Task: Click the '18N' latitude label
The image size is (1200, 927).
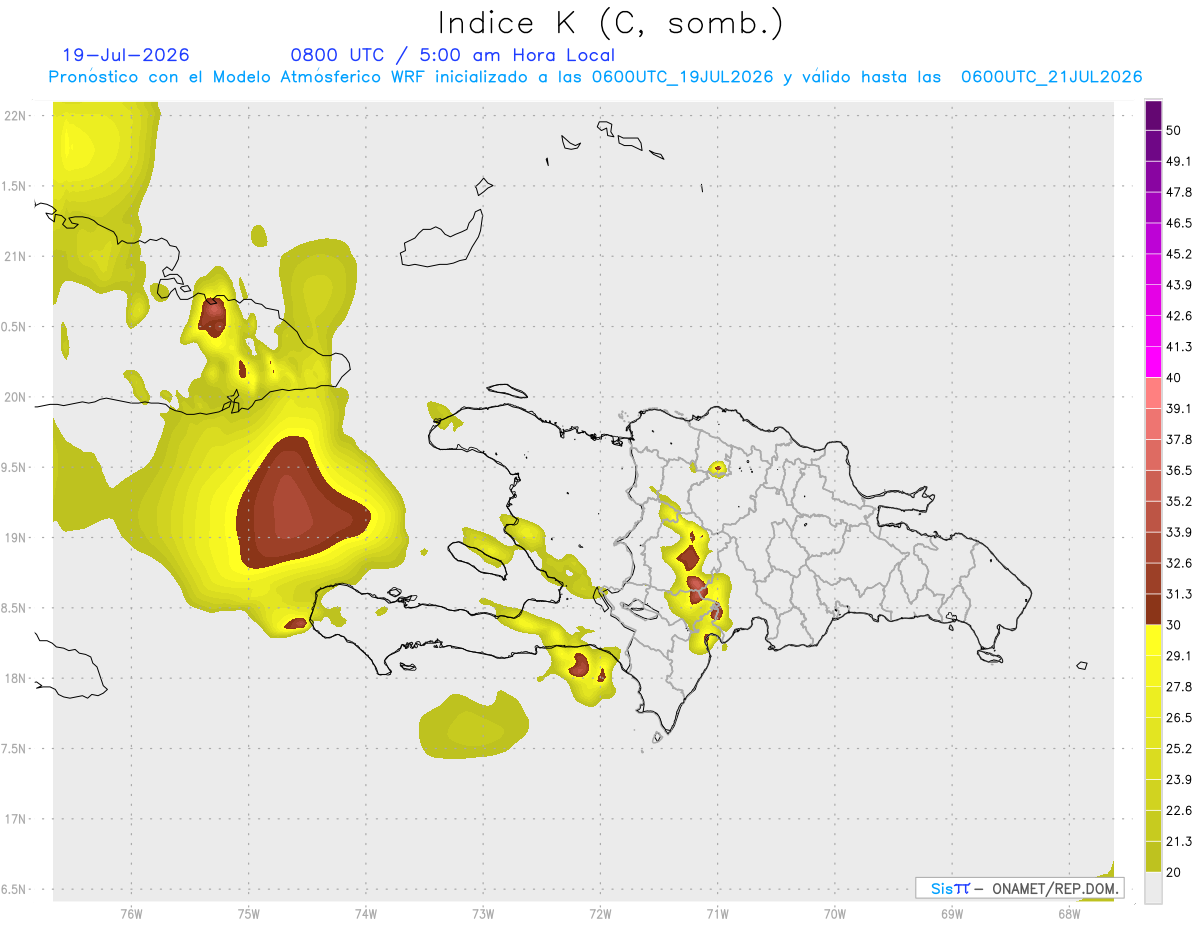Action: click(15, 678)
